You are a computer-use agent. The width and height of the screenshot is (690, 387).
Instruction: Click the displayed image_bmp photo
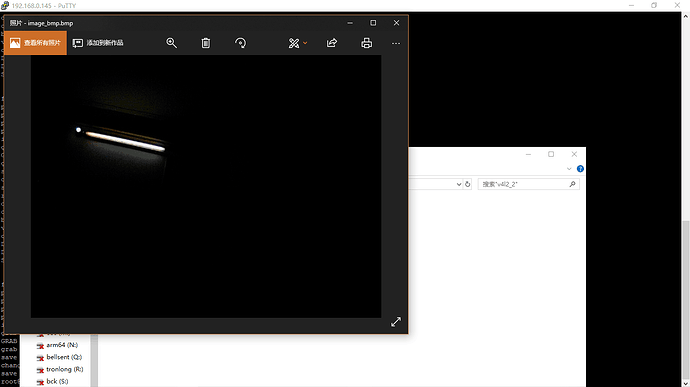(206, 186)
